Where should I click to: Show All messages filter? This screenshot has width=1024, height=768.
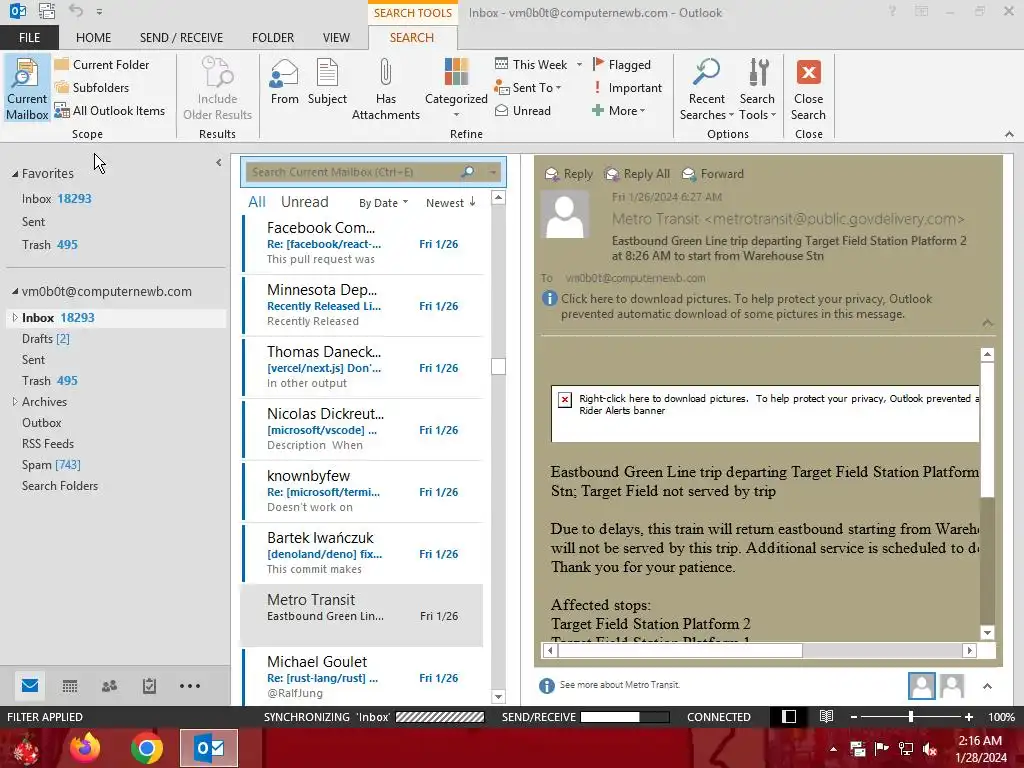coord(257,202)
